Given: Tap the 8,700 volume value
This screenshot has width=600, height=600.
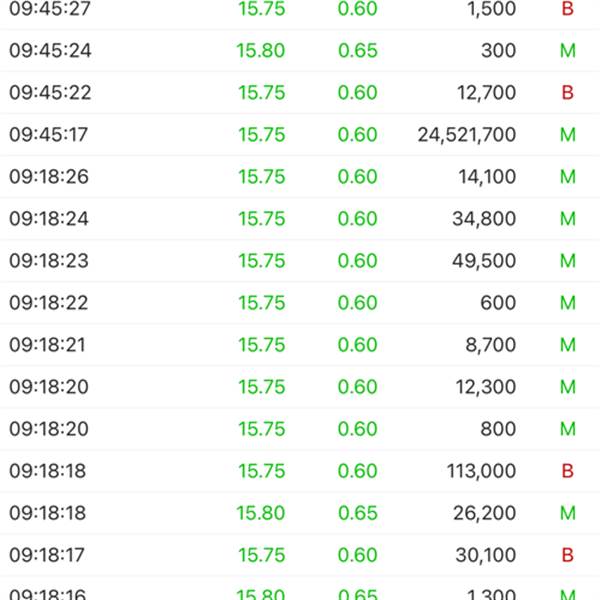Looking at the screenshot, I should pos(489,345).
